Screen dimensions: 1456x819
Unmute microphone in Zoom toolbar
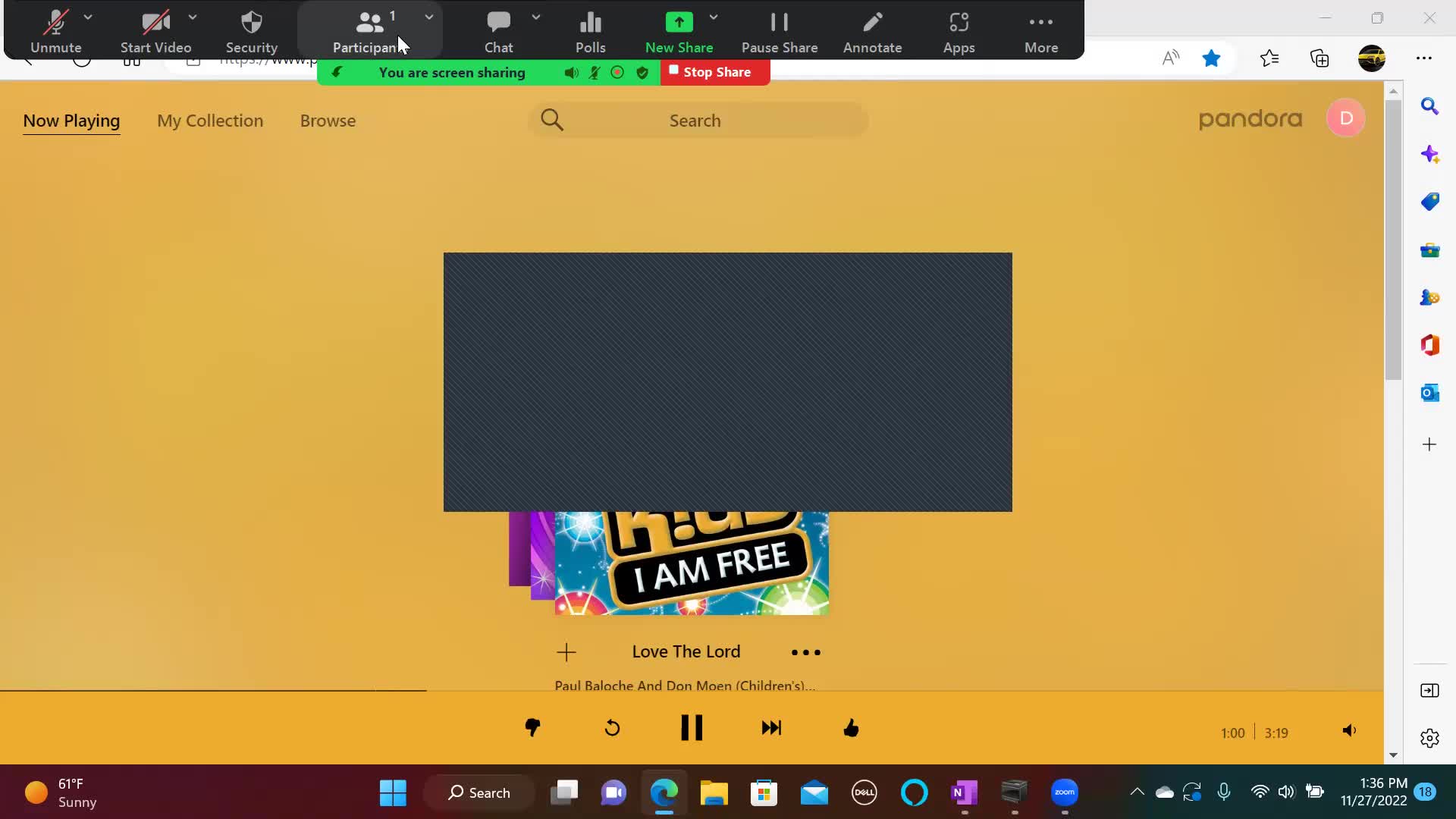55,32
